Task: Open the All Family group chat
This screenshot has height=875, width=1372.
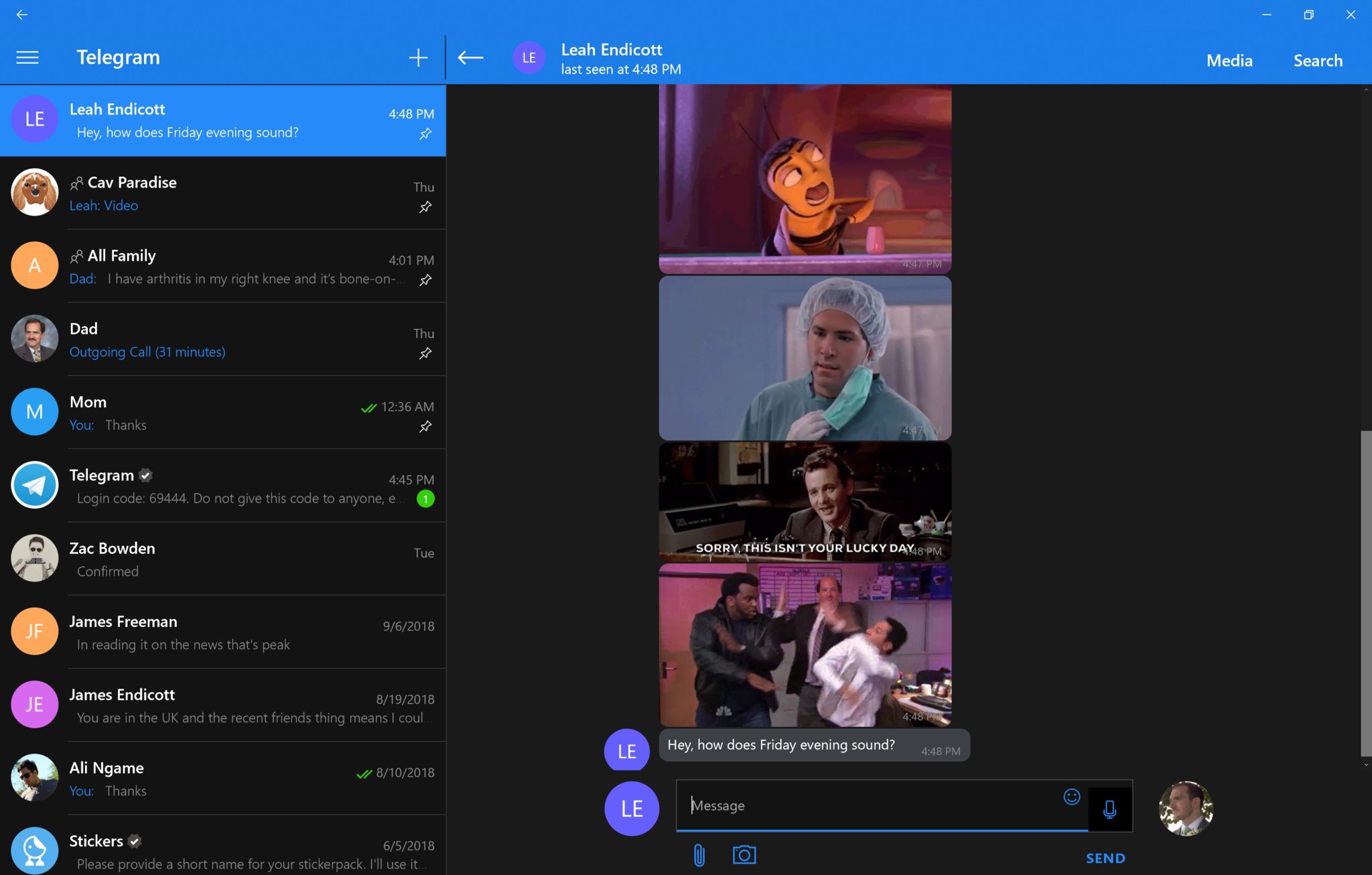Action: pyautogui.click(x=223, y=266)
